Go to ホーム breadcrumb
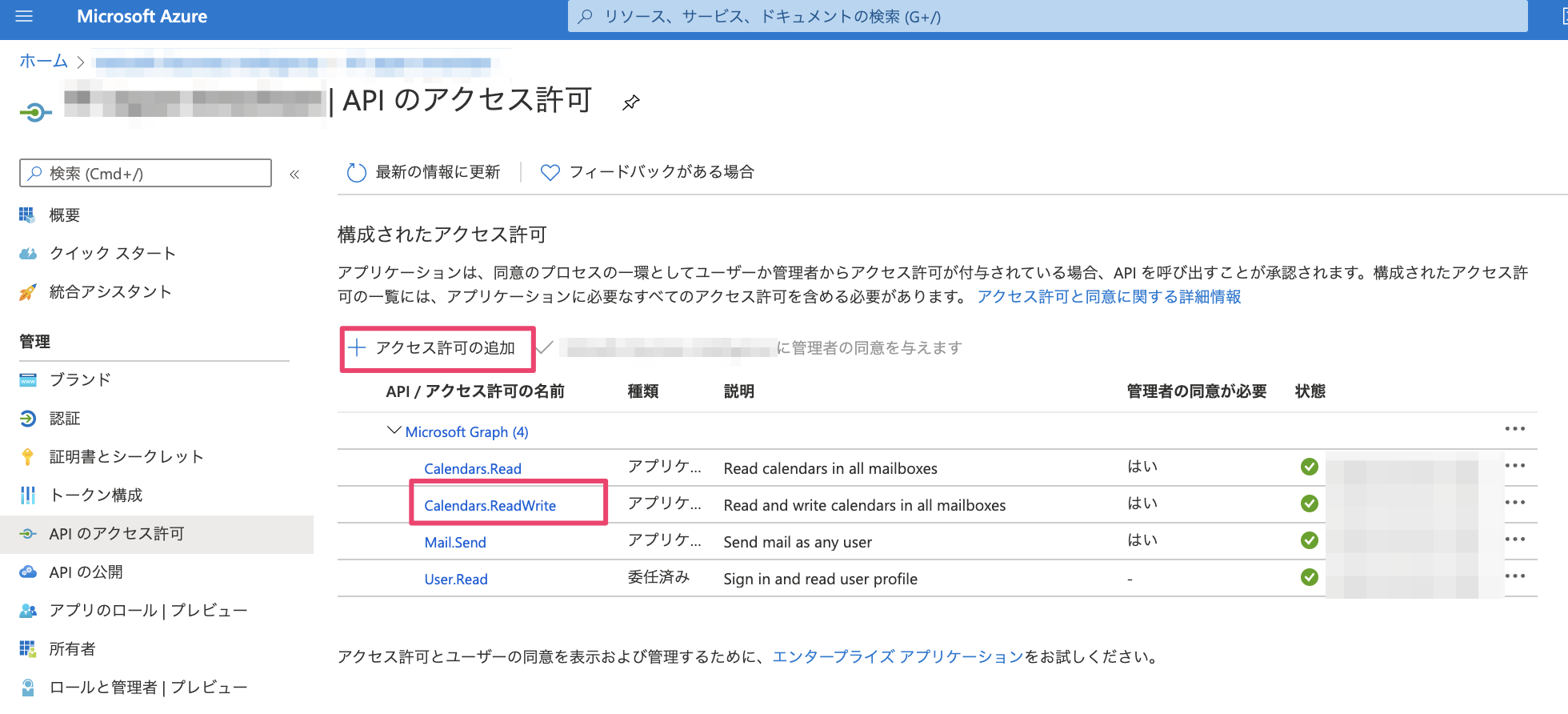1568x714 pixels. 43,61
